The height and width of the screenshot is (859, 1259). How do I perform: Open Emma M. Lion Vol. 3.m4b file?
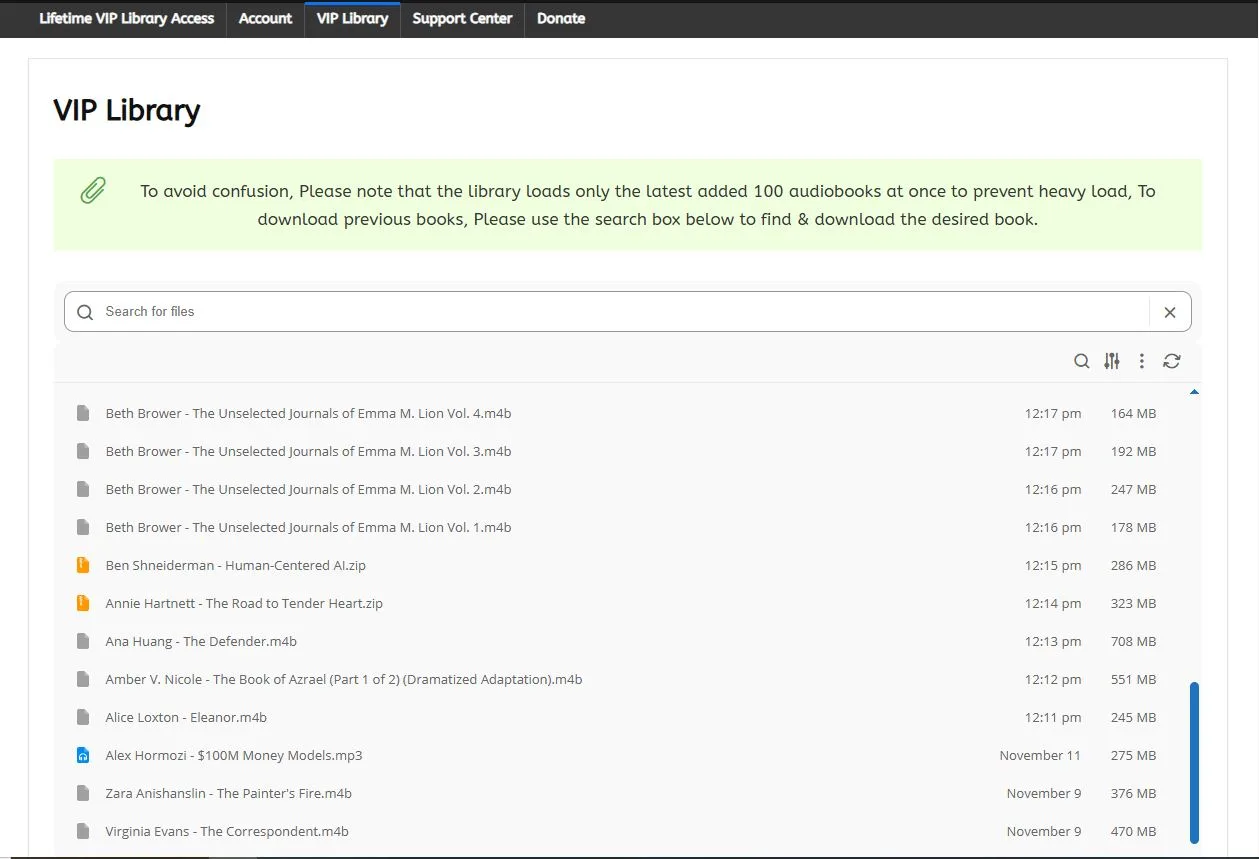pyautogui.click(x=308, y=451)
